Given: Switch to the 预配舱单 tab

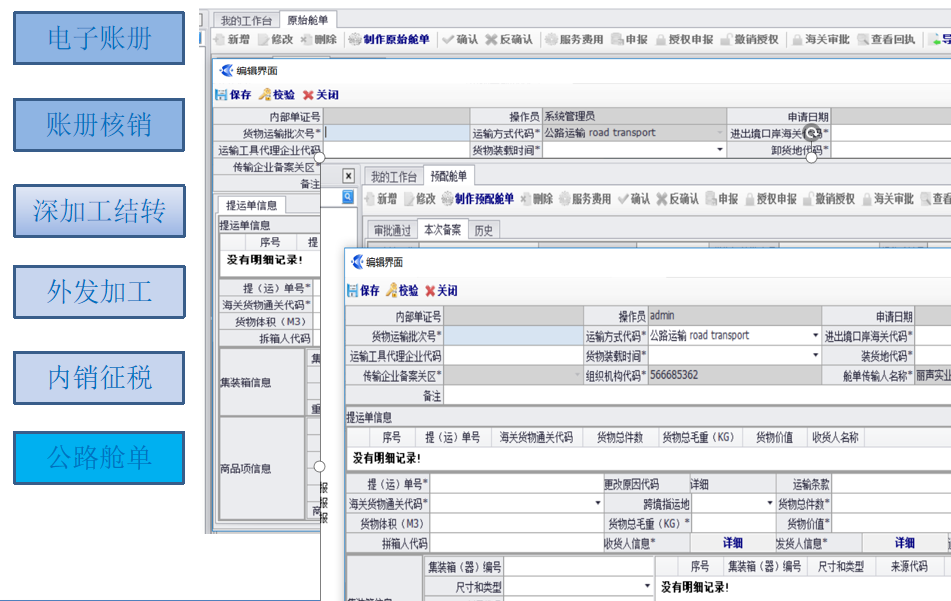Looking at the screenshot, I should (x=449, y=176).
